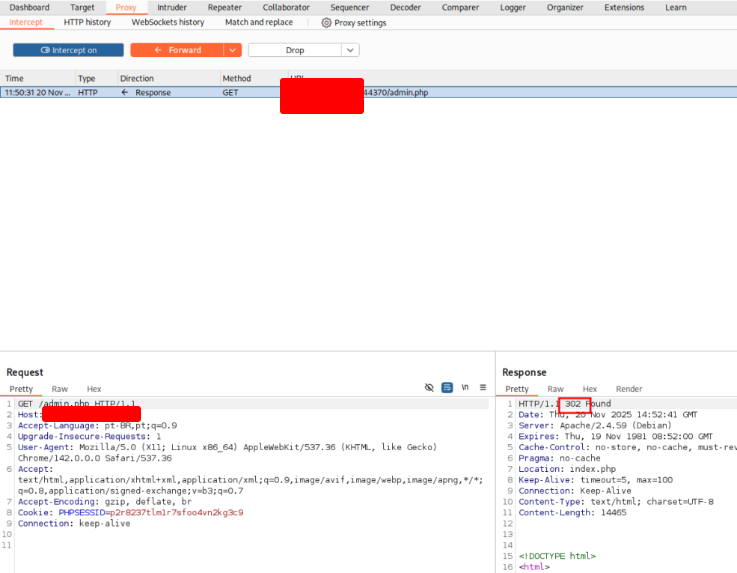The width and height of the screenshot is (737, 573).
Task: Toggle the Intercept on button
Action: [68, 50]
